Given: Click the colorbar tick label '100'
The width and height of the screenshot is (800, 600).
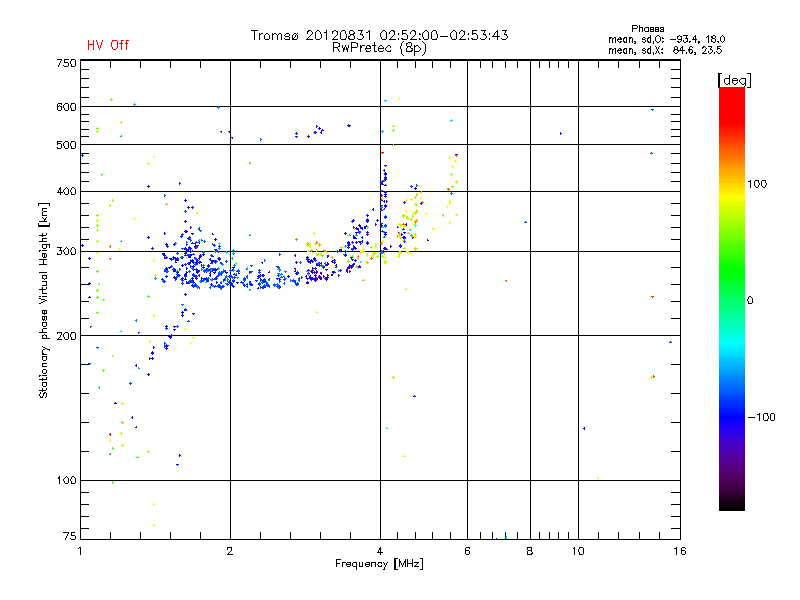Looking at the screenshot, I should click(x=757, y=184).
